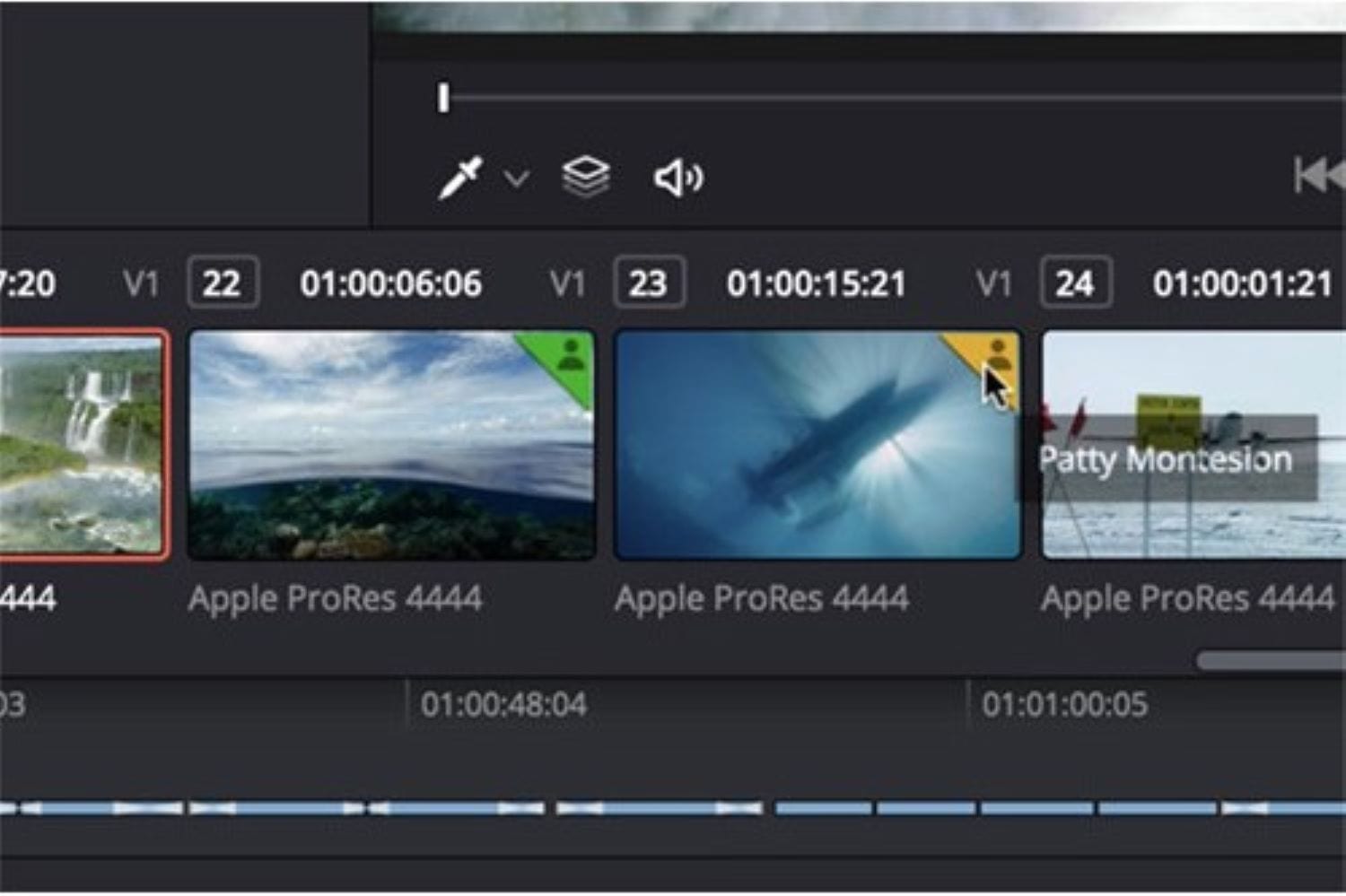Click the clip number 23 box
The height and width of the screenshot is (896, 1346).
pyautogui.click(x=649, y=283)
